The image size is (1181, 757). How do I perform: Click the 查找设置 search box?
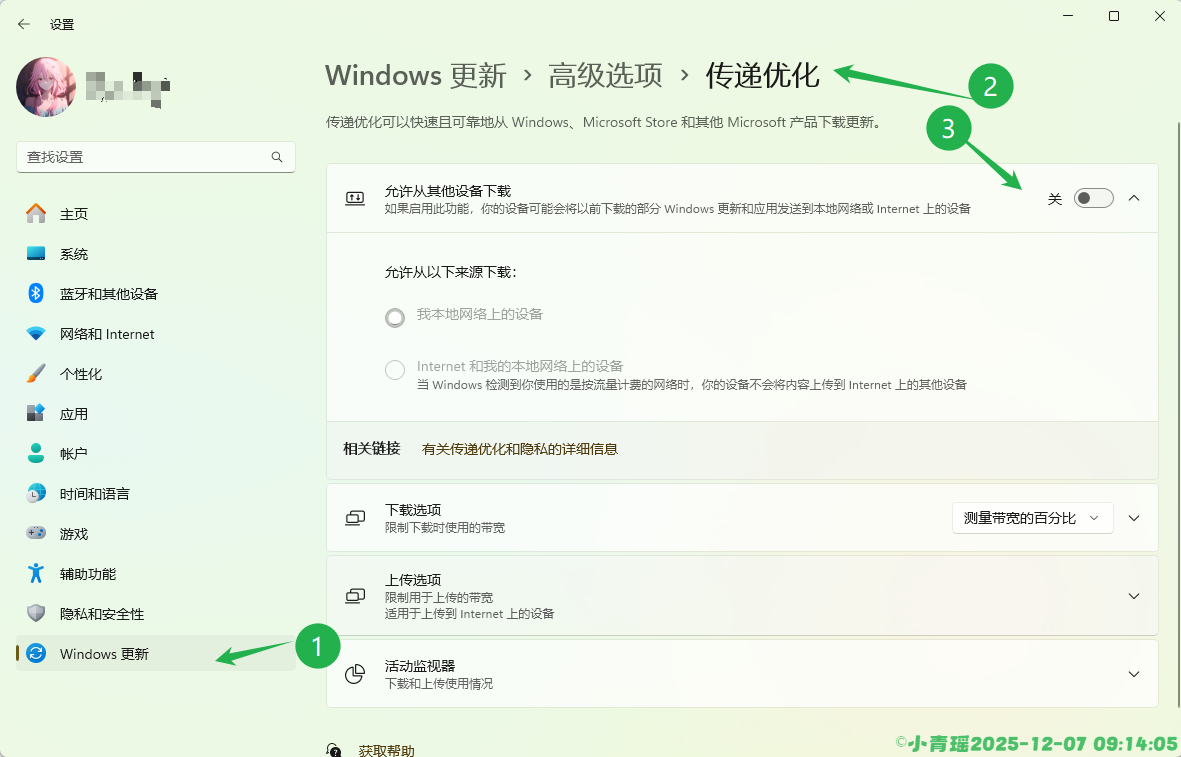[x=145, y=157]
